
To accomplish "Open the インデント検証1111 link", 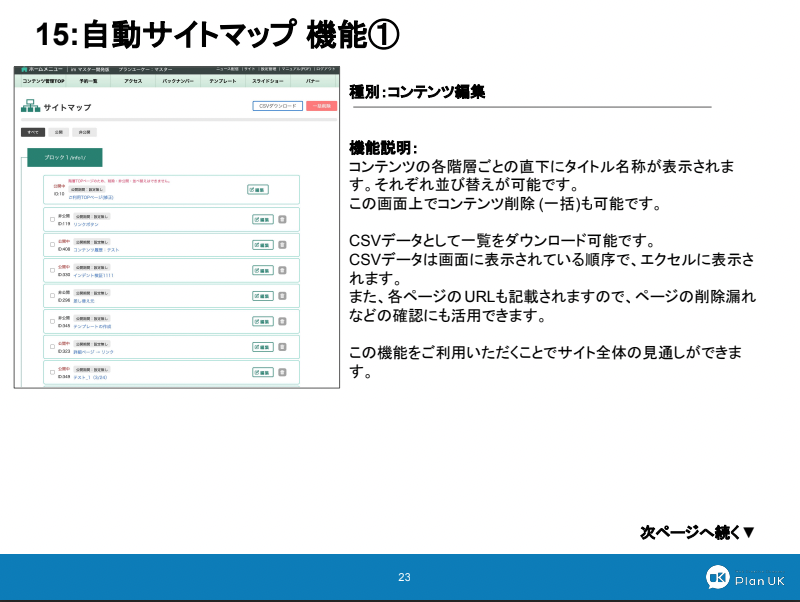I will pyautogui.click(x=93, y=275).
